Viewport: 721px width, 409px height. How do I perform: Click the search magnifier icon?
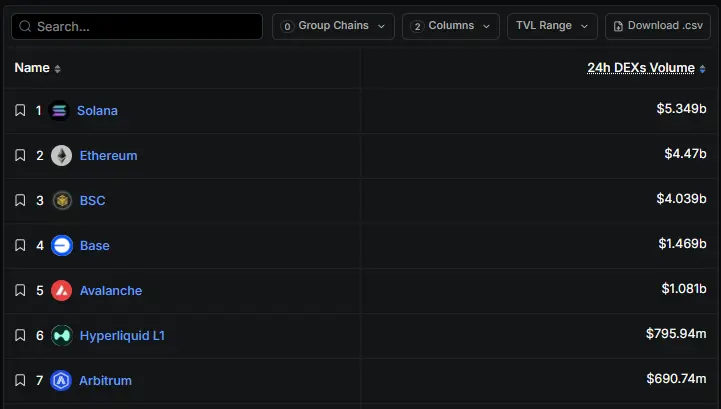click(25, 26)
